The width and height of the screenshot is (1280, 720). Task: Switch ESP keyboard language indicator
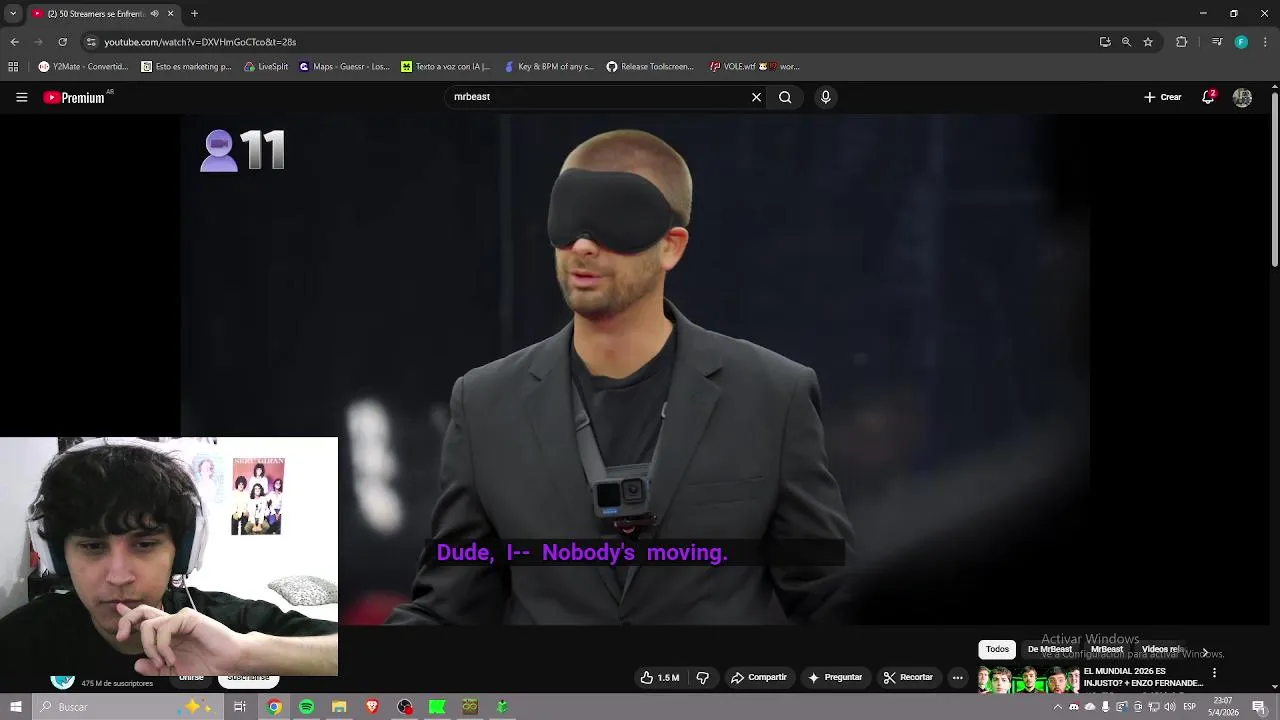1190,707
